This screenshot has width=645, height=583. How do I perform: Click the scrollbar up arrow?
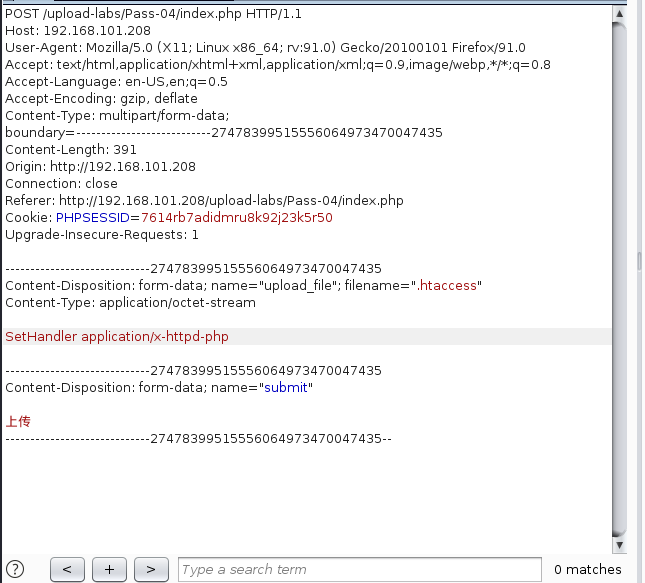pyautogui.click(x=619, y=14)
